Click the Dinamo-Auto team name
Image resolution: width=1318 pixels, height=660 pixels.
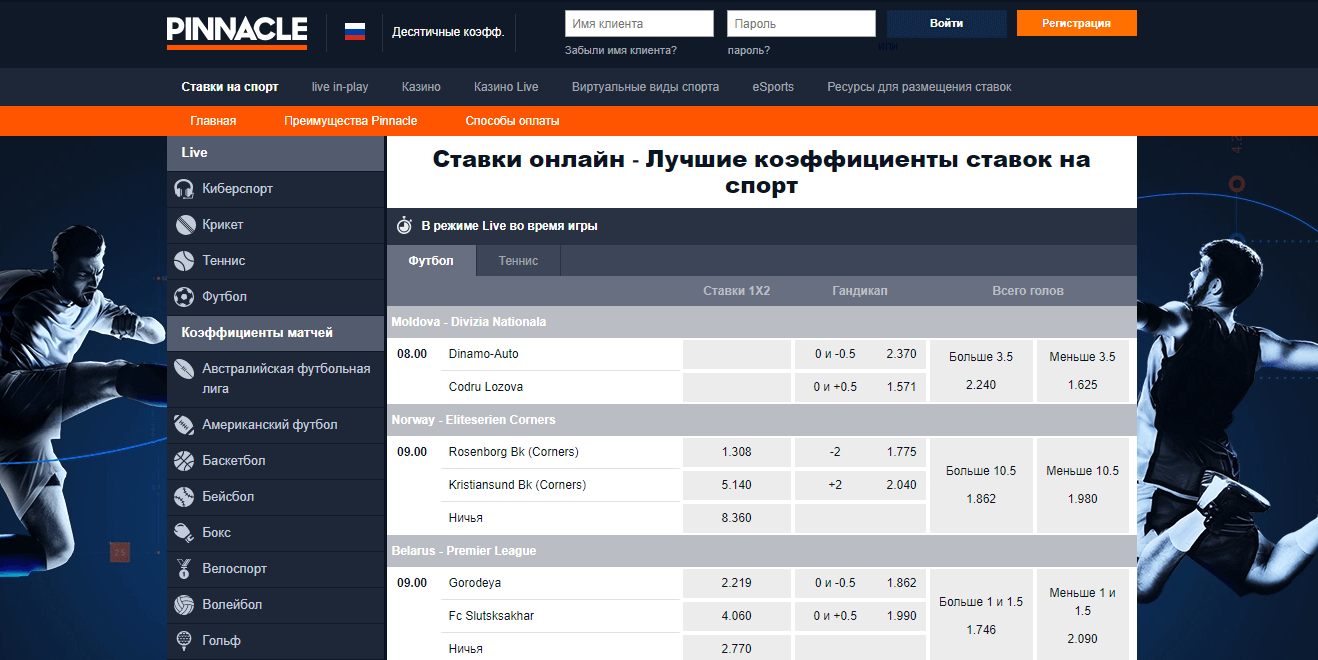[x=484, y=354]
